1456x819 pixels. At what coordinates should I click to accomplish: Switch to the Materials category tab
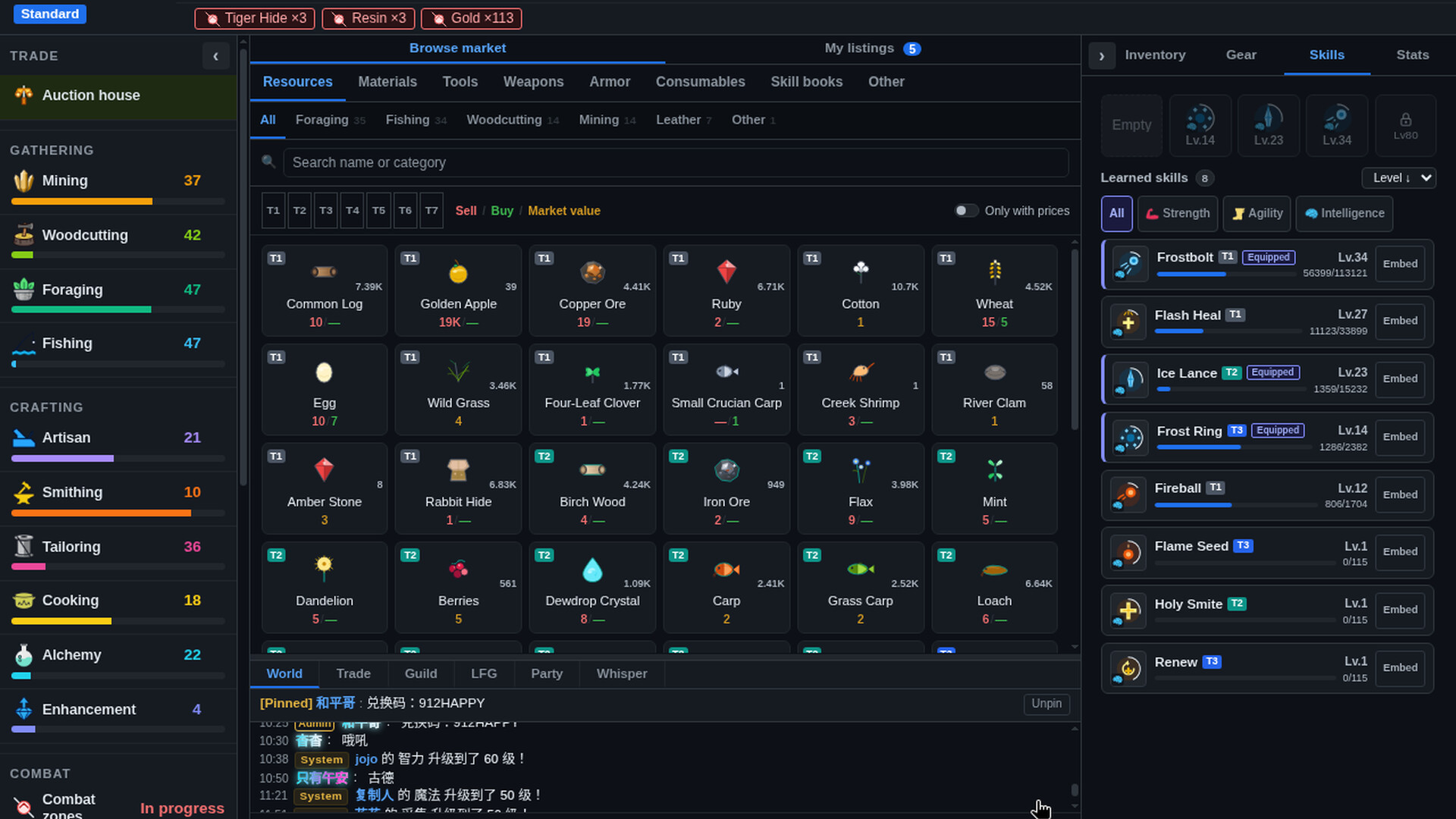pyautogui.click(x=388, y=82)
